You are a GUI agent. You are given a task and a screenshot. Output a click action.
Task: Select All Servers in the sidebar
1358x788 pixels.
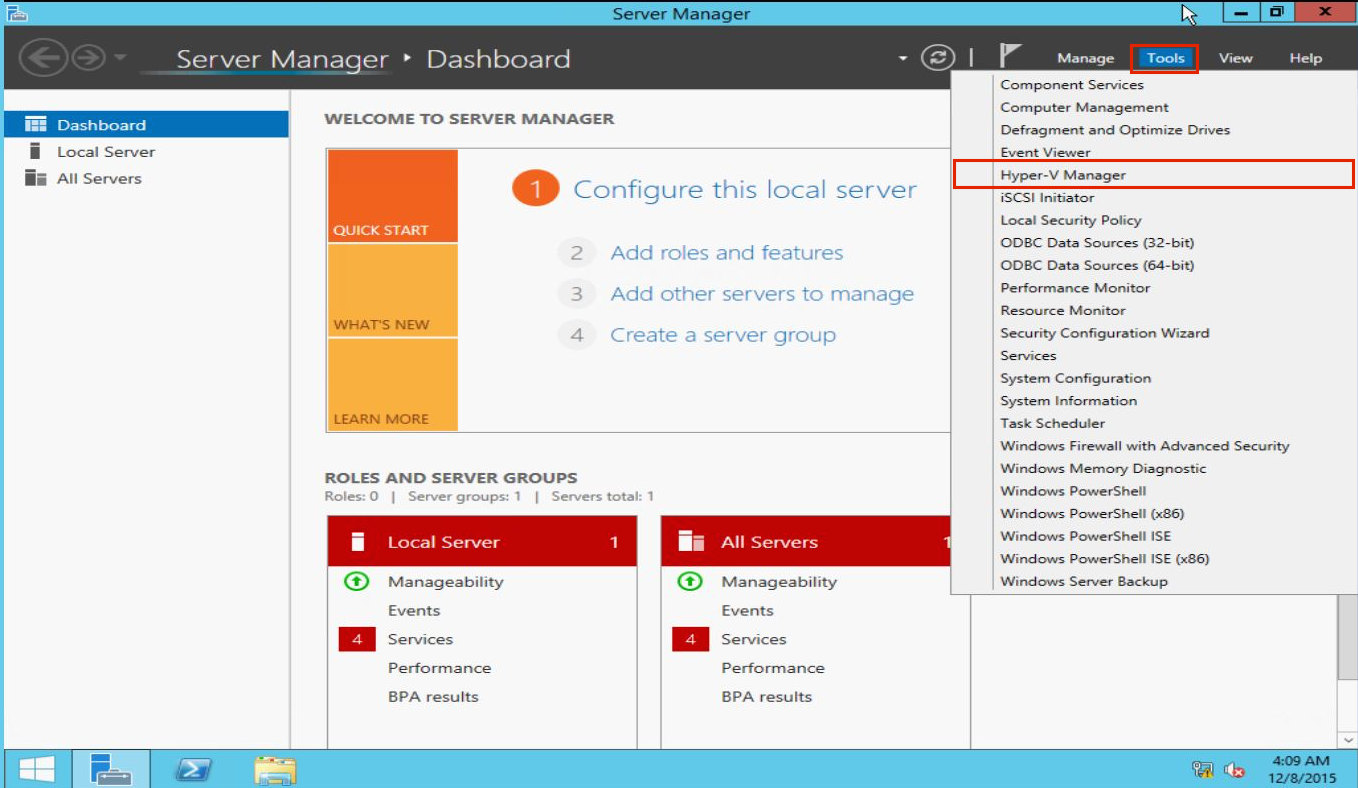(99, 178)
